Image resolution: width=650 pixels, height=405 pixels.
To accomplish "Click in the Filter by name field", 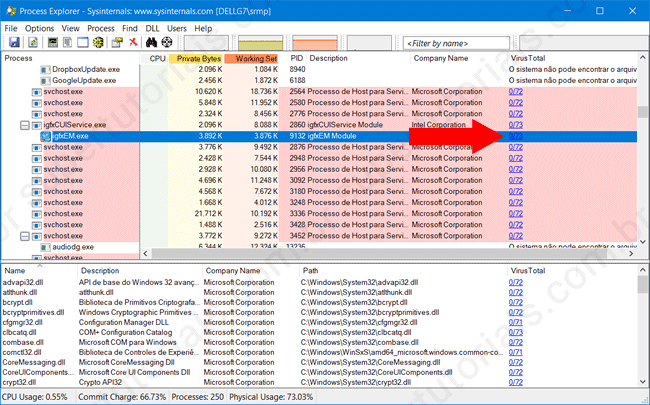I will click(455, 44).
